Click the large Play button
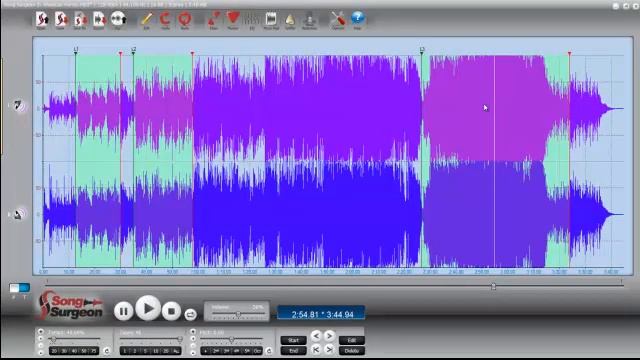The width and height of the screenshot is (640, 360). (147, 309)
